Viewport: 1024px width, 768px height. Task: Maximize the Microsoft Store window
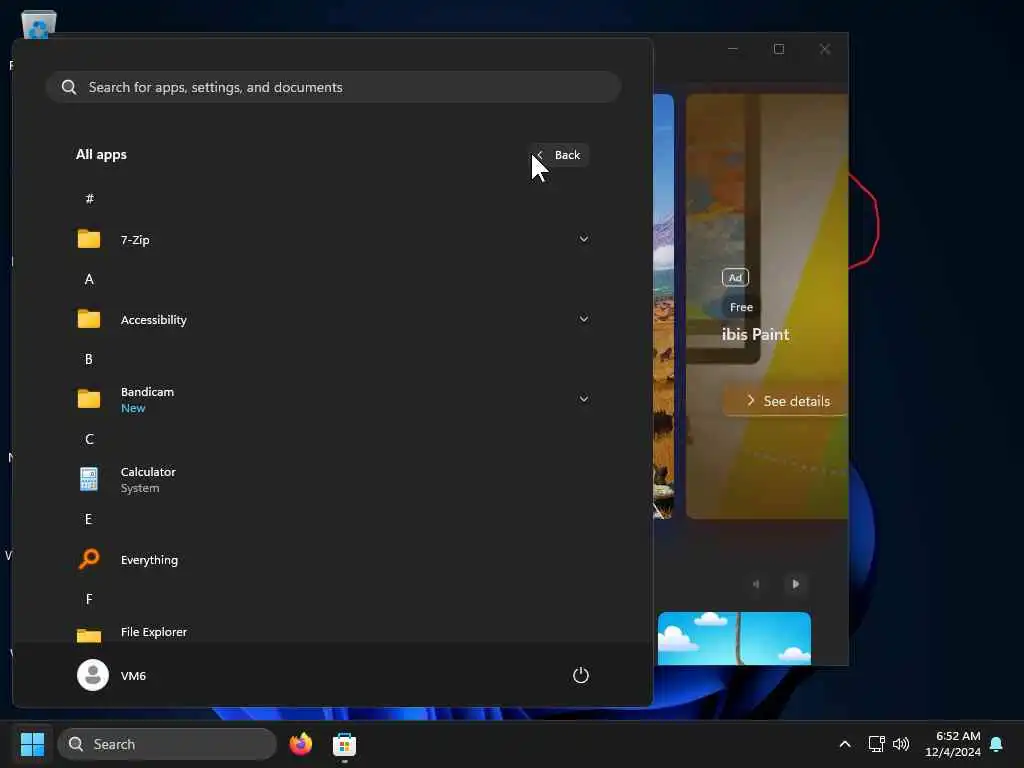778,49
